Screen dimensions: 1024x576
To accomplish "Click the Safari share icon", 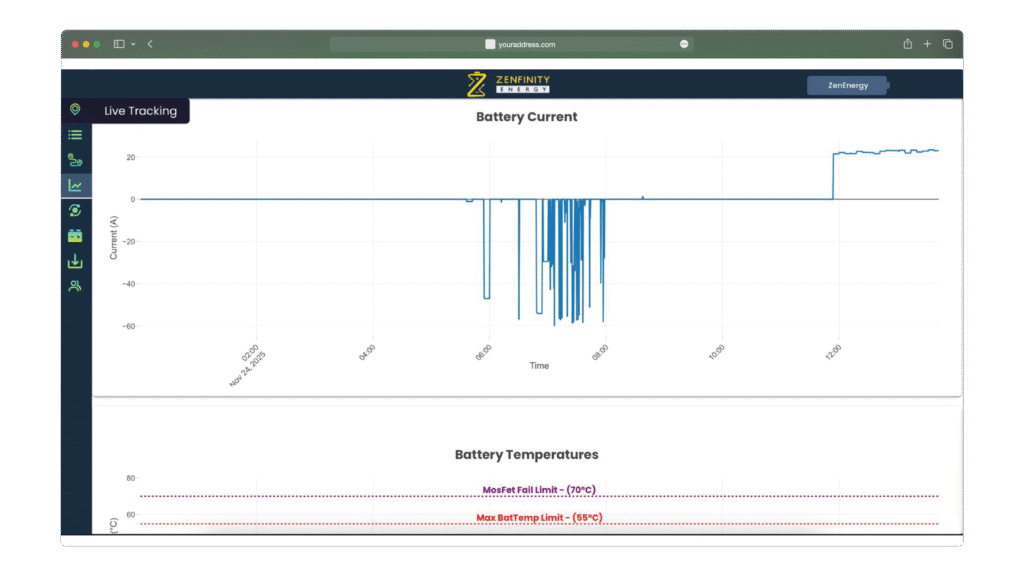I will point(907,44).
